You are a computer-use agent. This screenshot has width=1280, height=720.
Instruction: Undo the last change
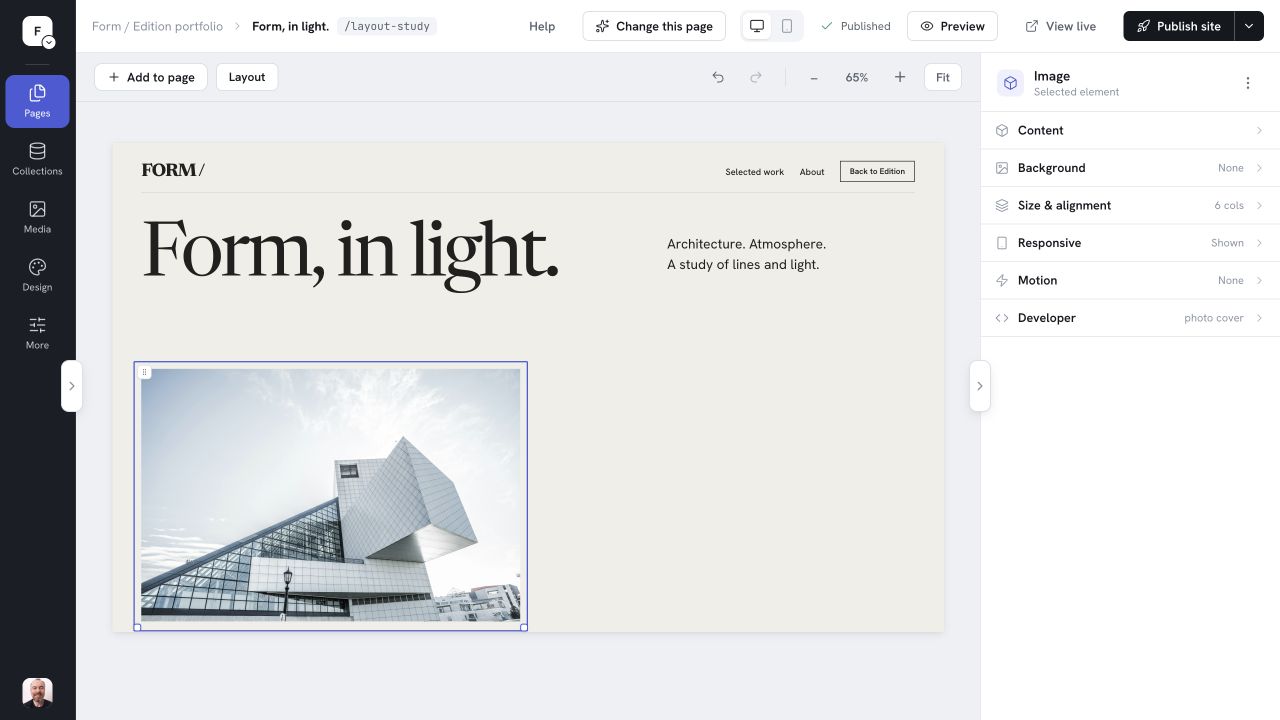(718, 77)
